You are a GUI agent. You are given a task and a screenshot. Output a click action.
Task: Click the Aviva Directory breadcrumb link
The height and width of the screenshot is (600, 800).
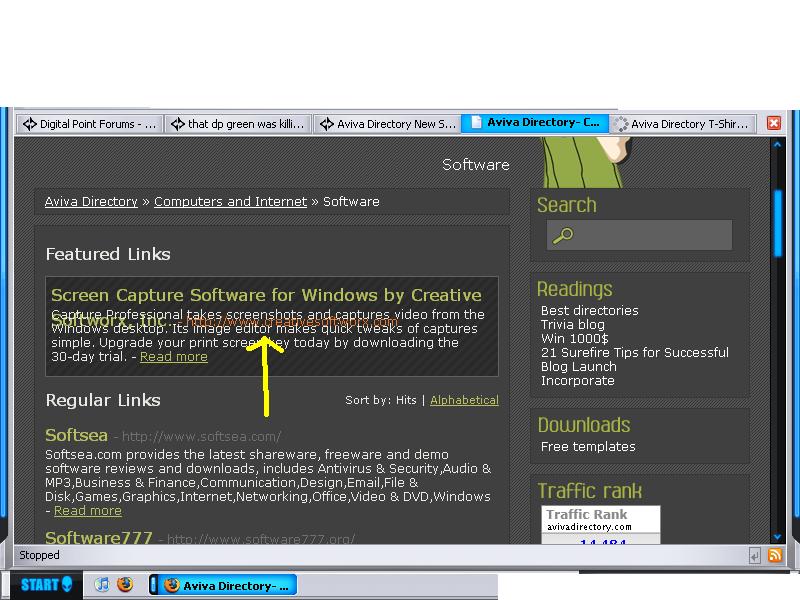coord(91,202)
